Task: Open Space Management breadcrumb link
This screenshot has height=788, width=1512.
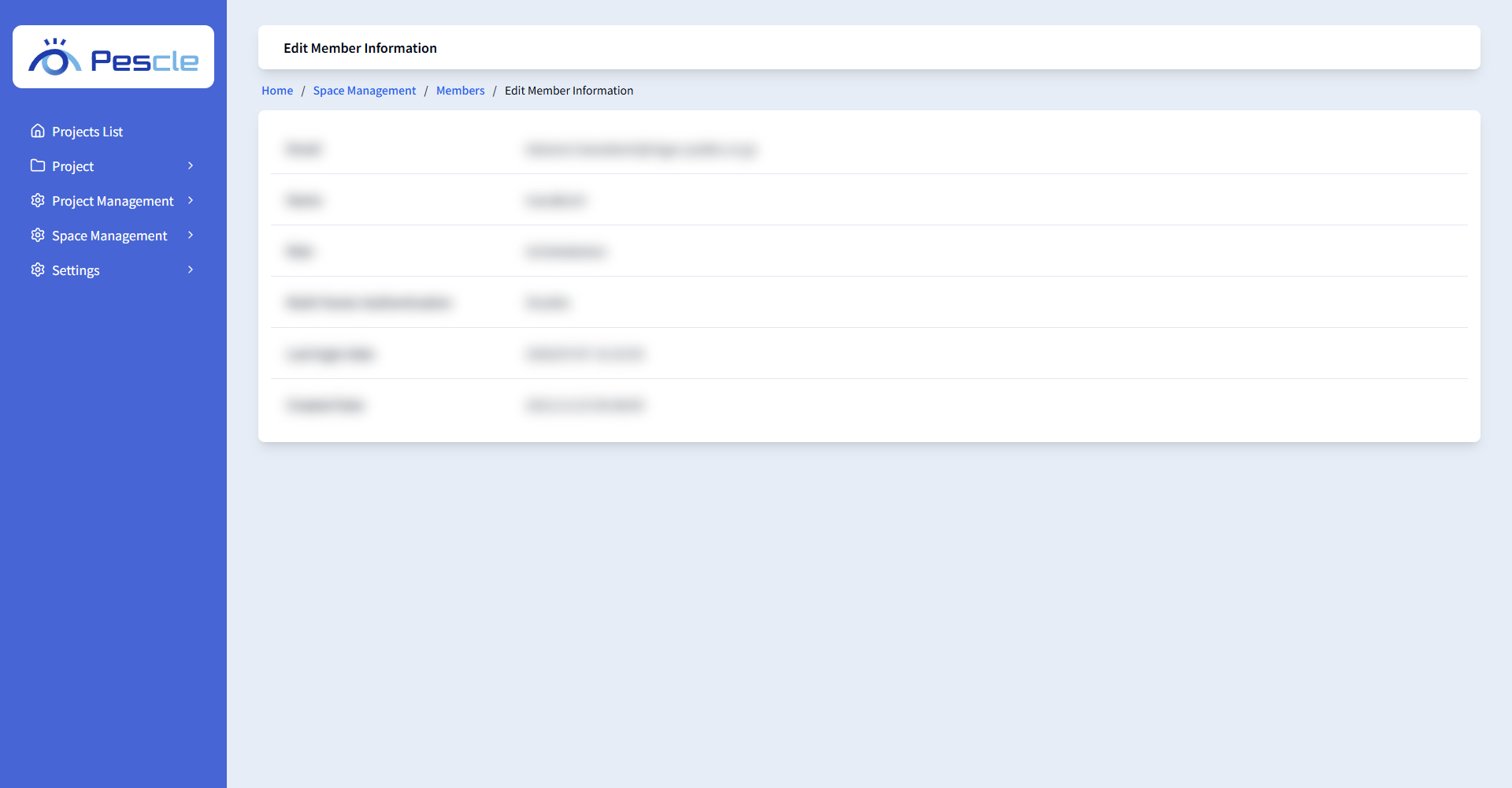Action: [x=365, y=91]
